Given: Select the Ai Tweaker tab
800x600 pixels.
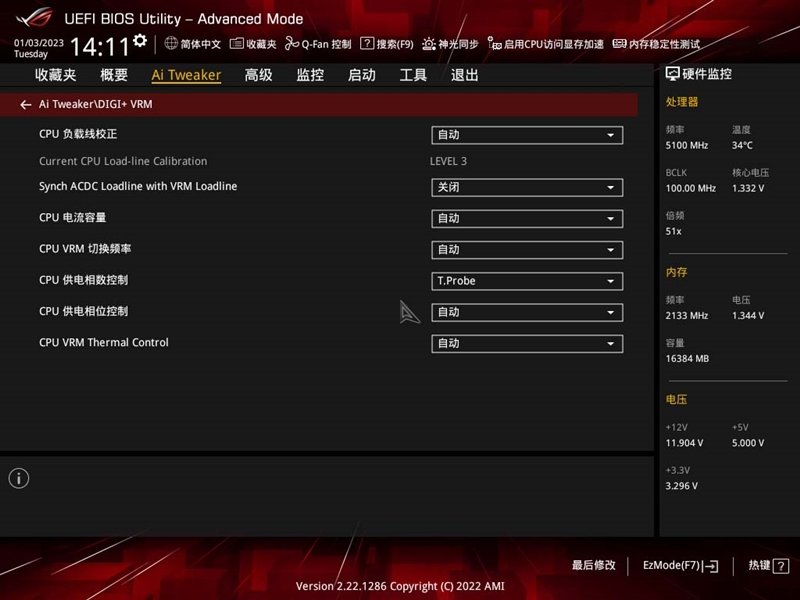Looking at the screenshot, I should [x=186, y=75].
